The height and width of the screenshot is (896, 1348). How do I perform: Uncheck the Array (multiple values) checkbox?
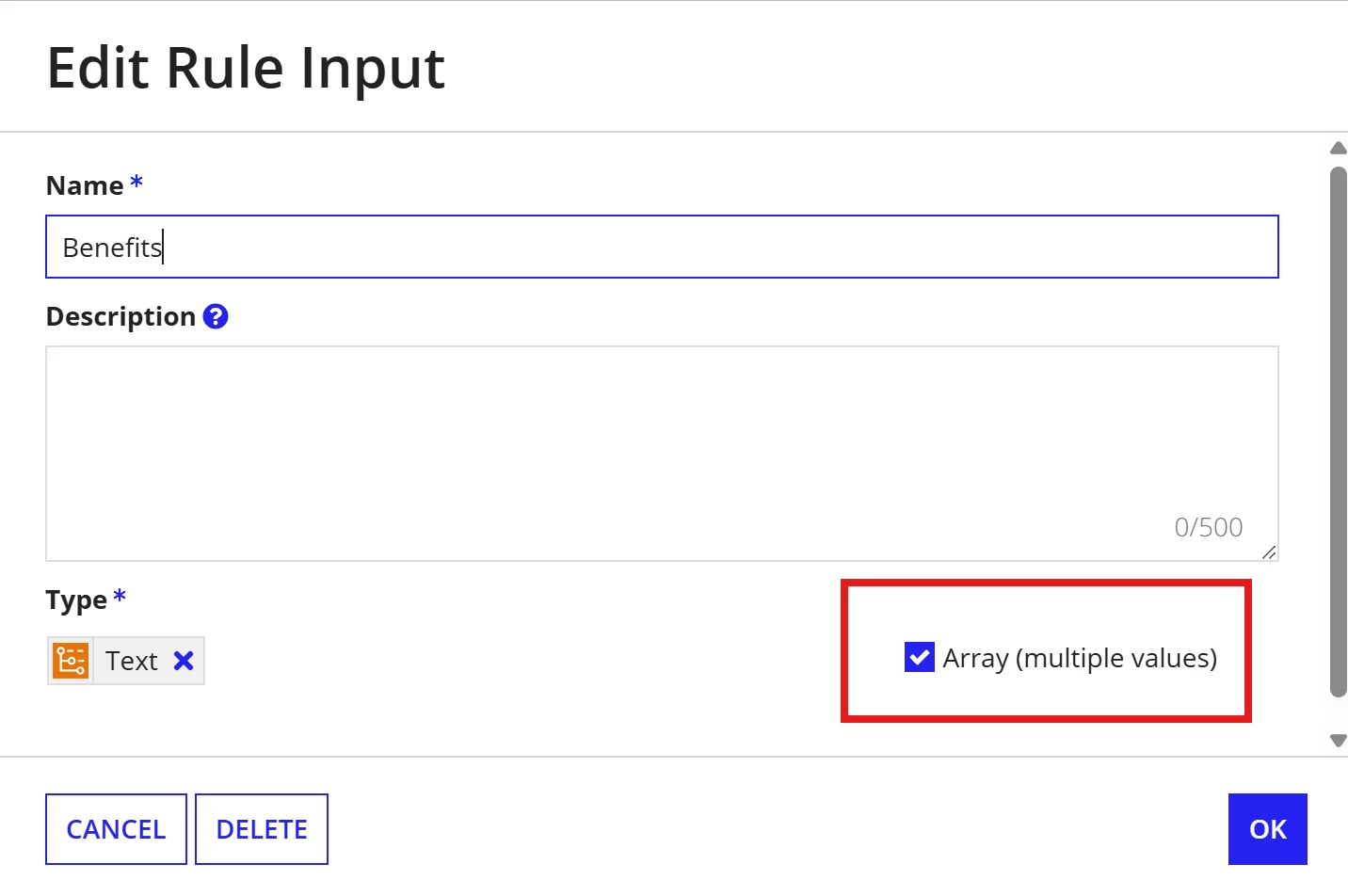click(919, 657)
